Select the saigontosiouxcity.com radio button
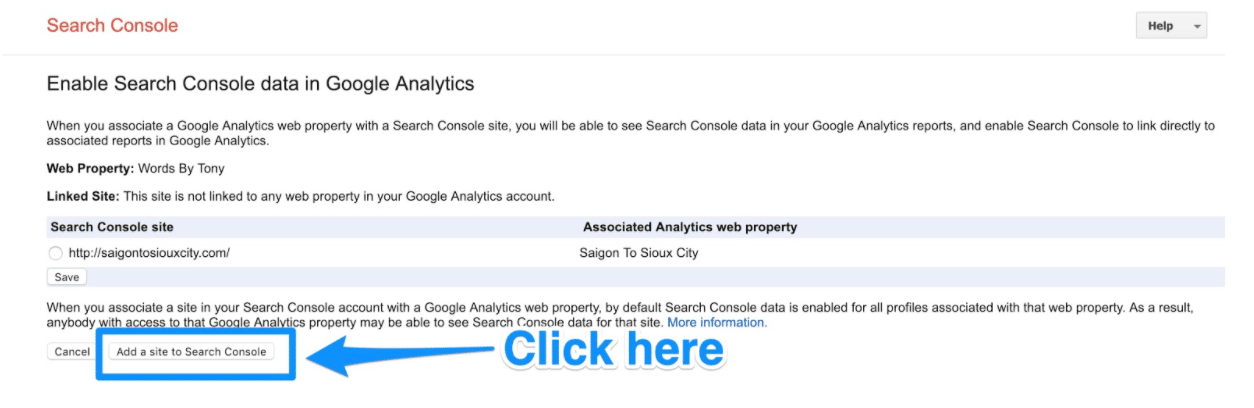This screenshot has height=408, width=1254. 56,253
